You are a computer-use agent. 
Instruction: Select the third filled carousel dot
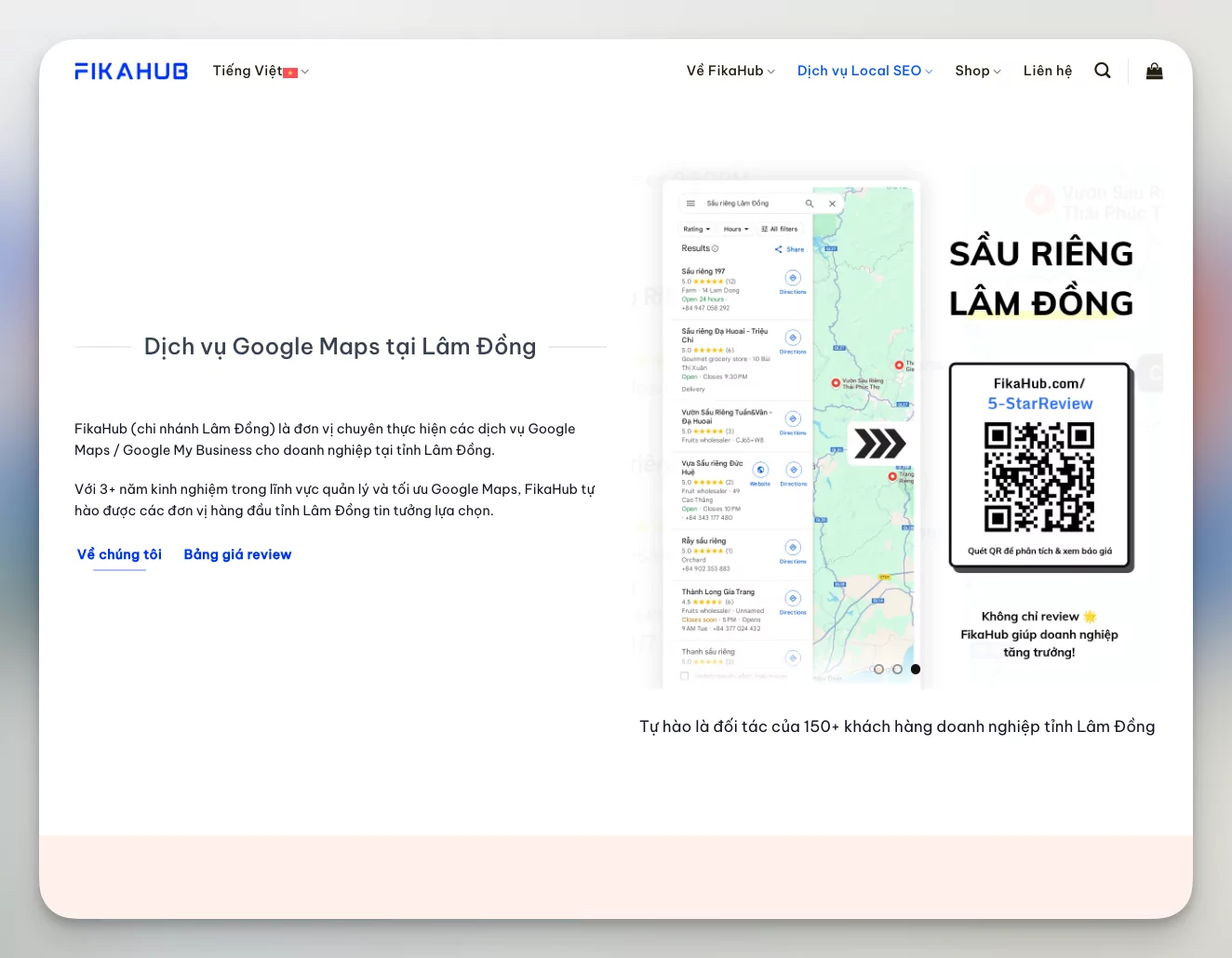coord(916,669)
